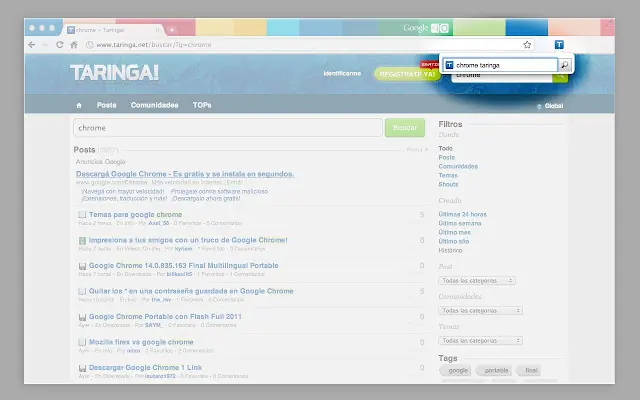Click the browser address bar URL
This screenshot has width=640, height=400.
tap(154, 45)
